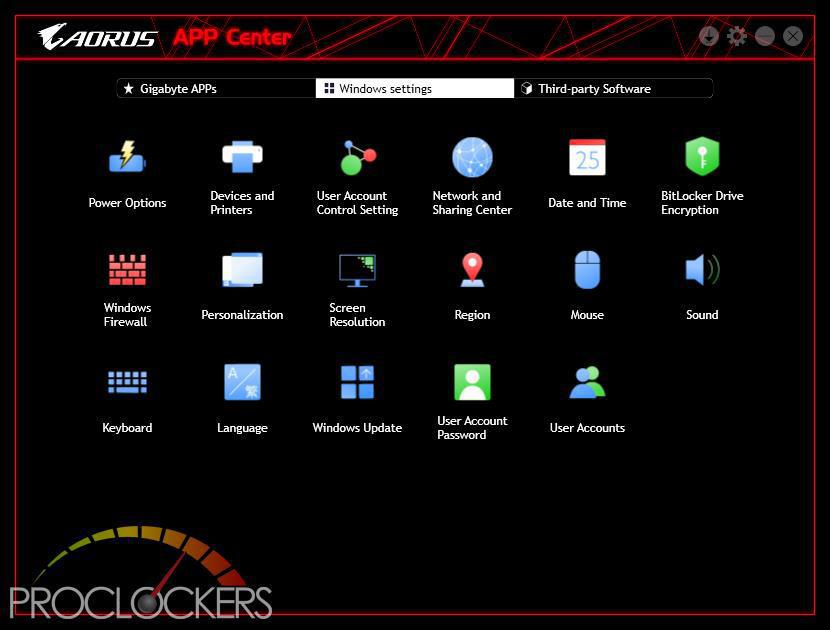Screen dimensions: 830x630
Task: Click the "Devices and Printers" label
Action: click(x=242, y=203)
